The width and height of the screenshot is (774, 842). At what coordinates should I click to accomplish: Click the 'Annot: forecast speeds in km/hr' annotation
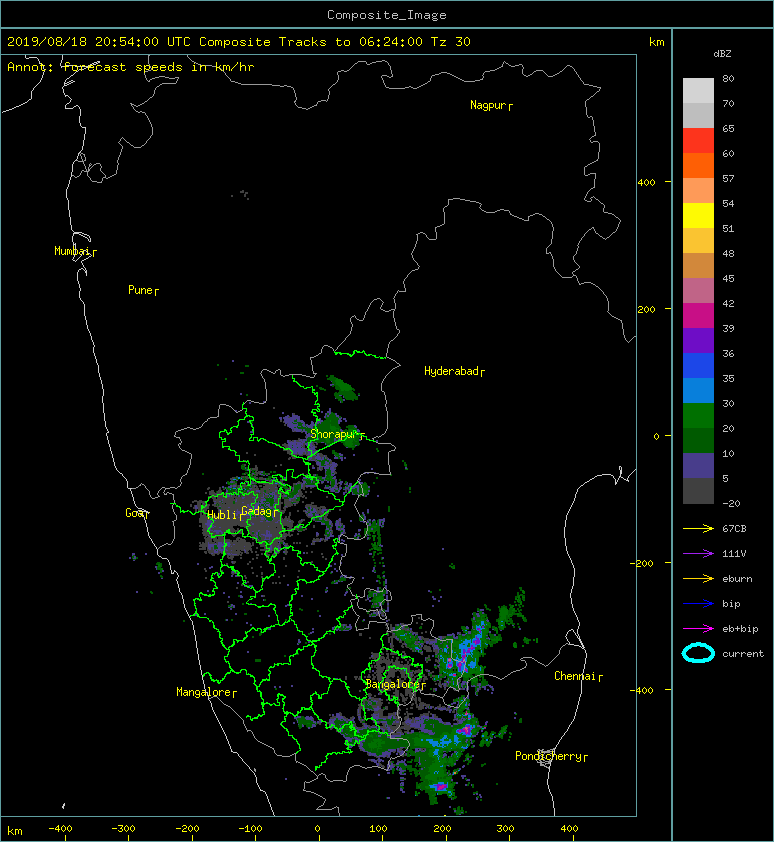click(131, 67)
